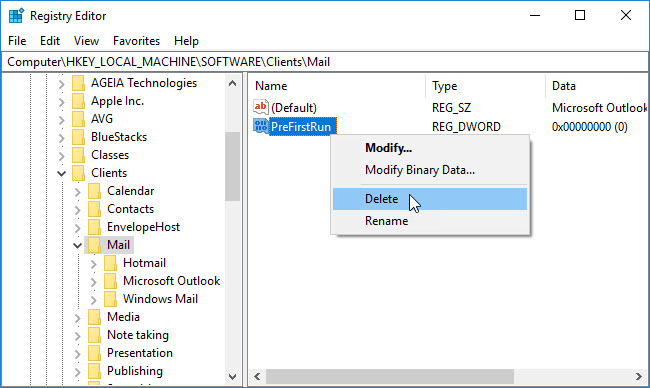Click the EnvelopeHost folder icon

click(95, 227)
